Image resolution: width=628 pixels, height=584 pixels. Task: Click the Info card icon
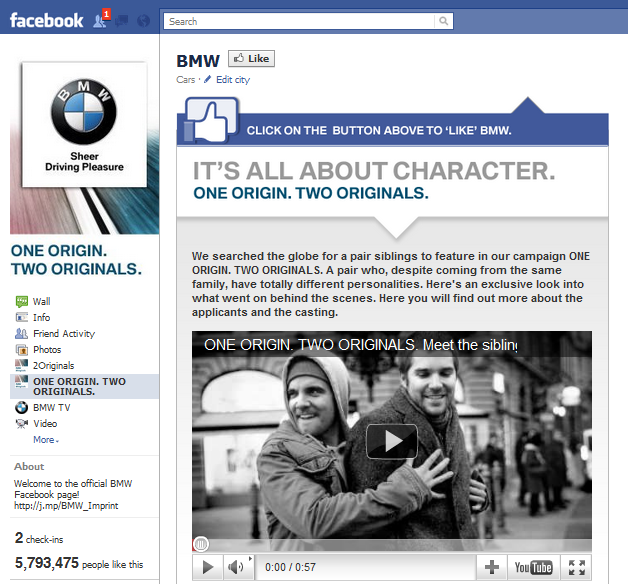(22, 317)
